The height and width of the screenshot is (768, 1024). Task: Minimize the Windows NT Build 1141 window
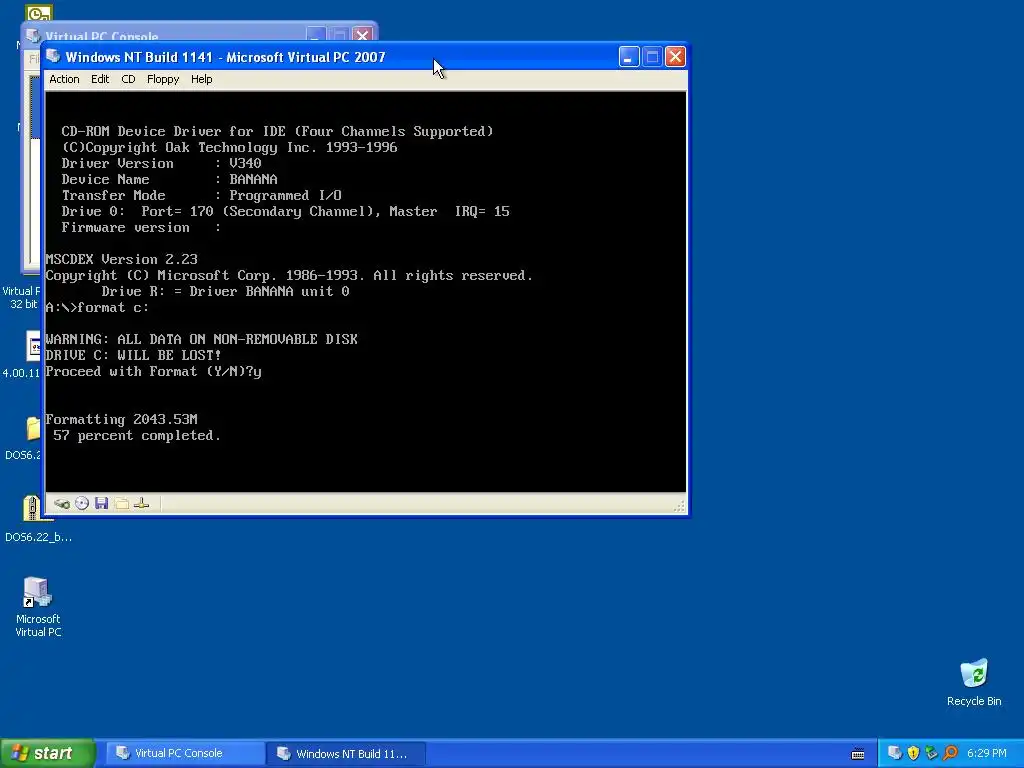click(628, 57)
